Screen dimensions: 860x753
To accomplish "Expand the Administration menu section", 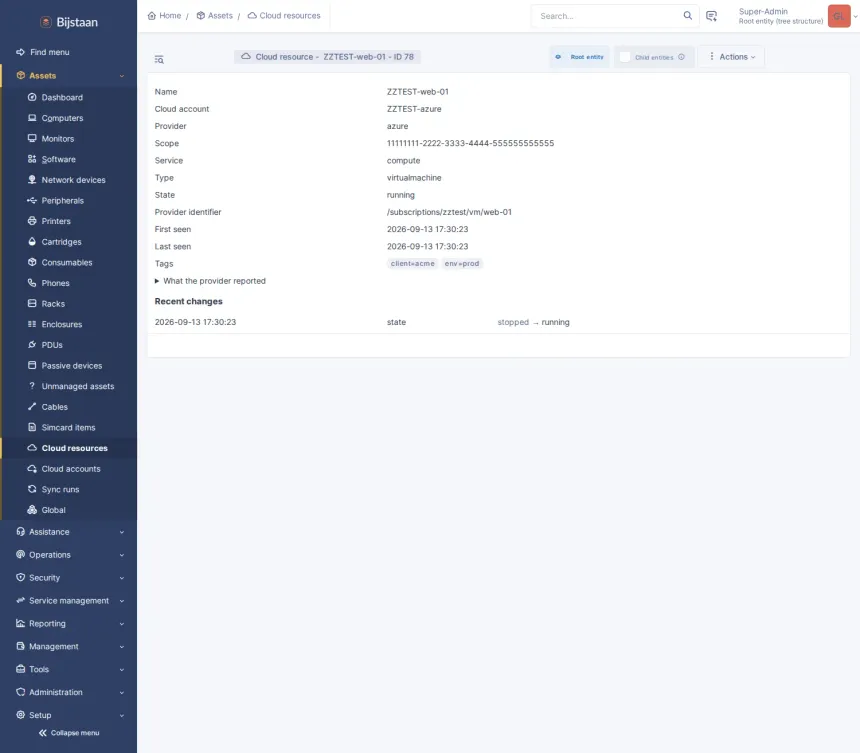I will tap(122, 693).
